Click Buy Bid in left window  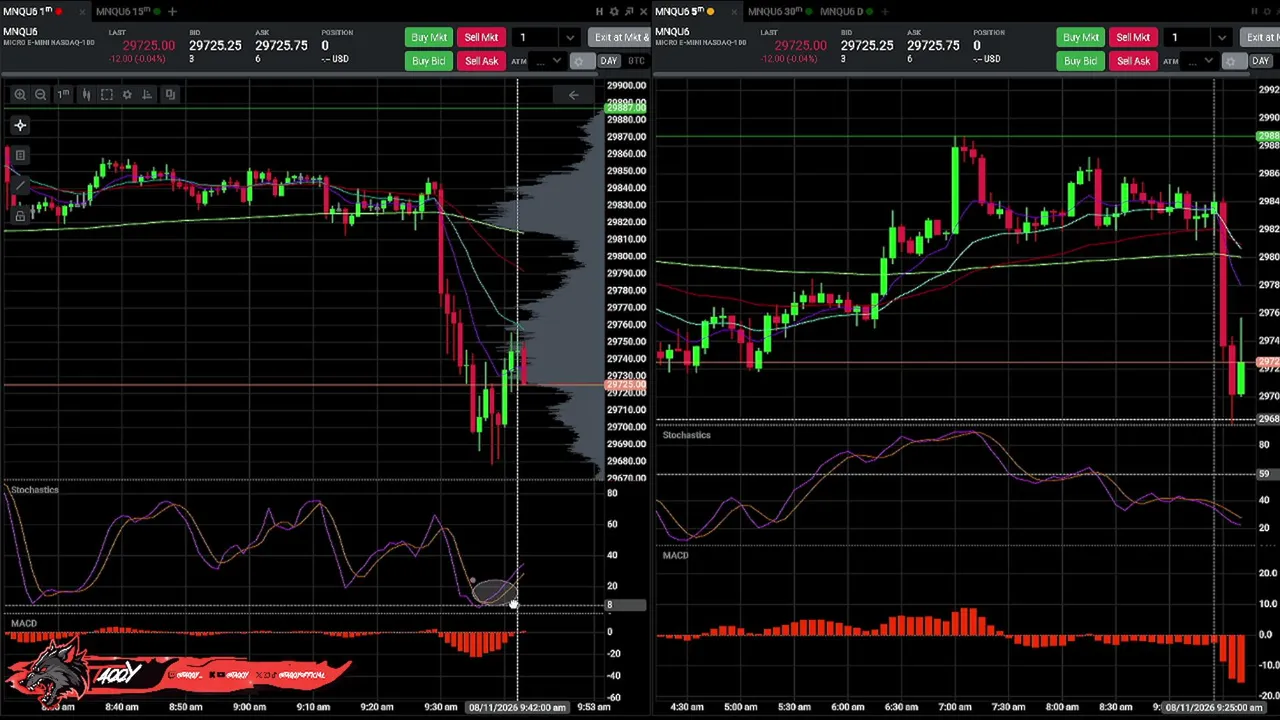point(428,61)
